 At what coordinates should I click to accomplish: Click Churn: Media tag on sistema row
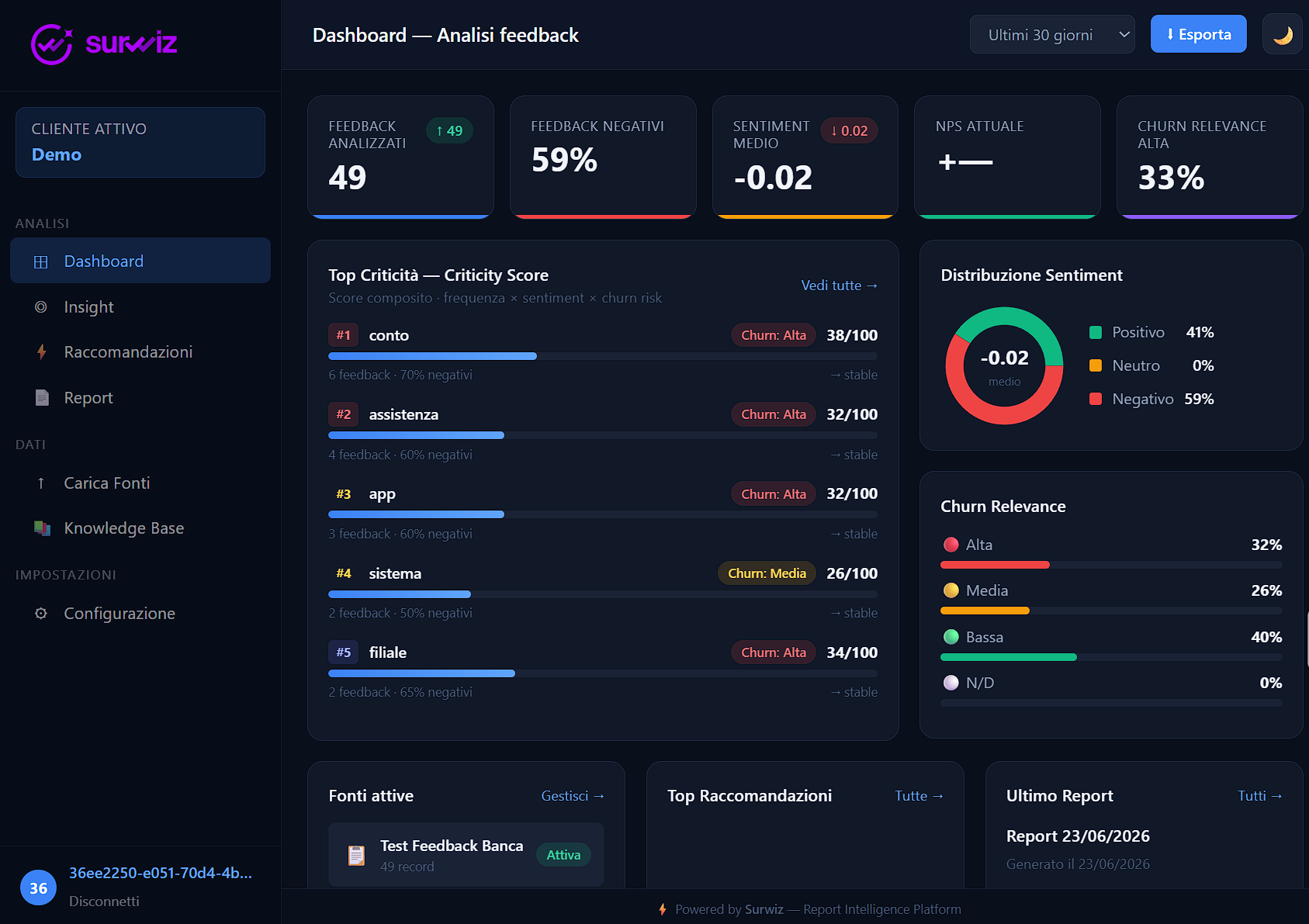(x=767, y=573)
